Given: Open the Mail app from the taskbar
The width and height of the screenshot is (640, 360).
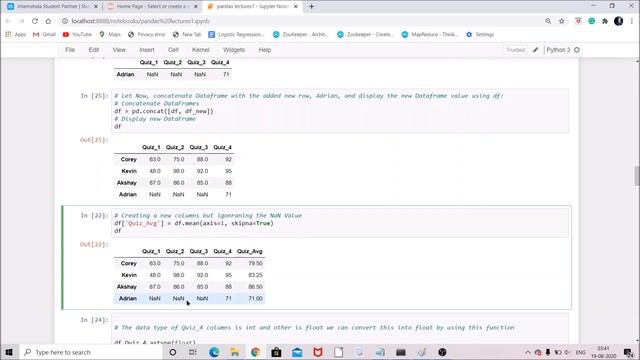Looking at the screenshot, I should [297, 352].
